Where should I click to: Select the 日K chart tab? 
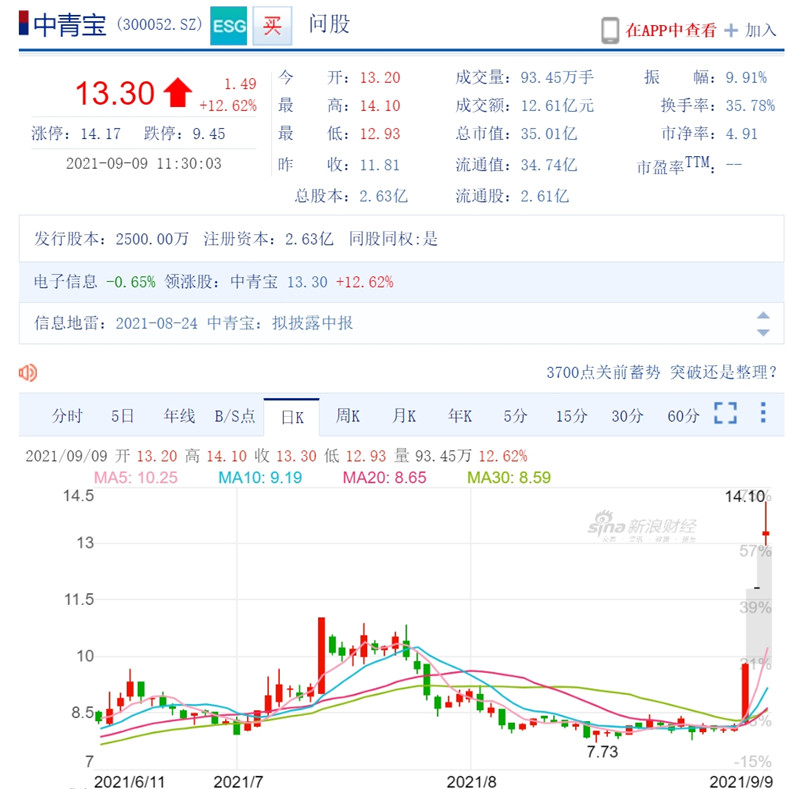(x=292, y=417)
